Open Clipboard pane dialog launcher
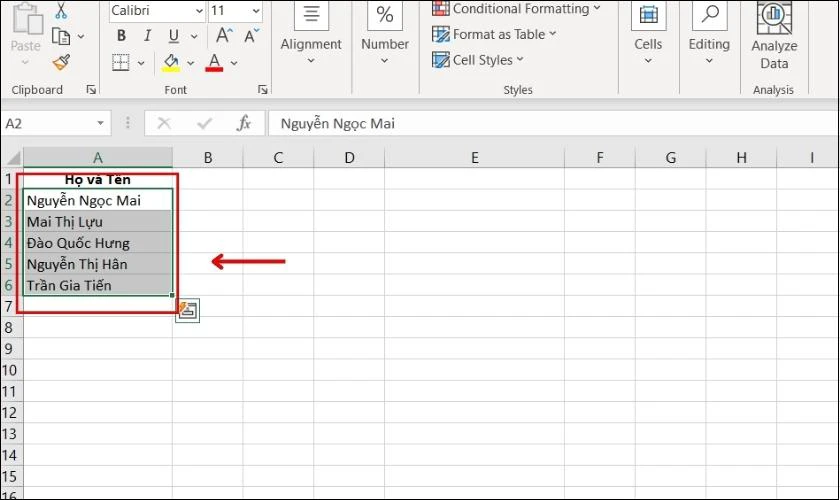 tap(92, 89)
